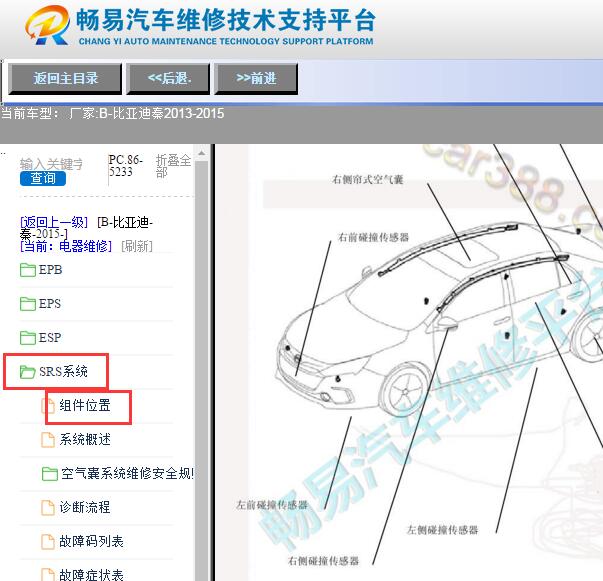Focus the 输入关键字 search field

point(51,164)
